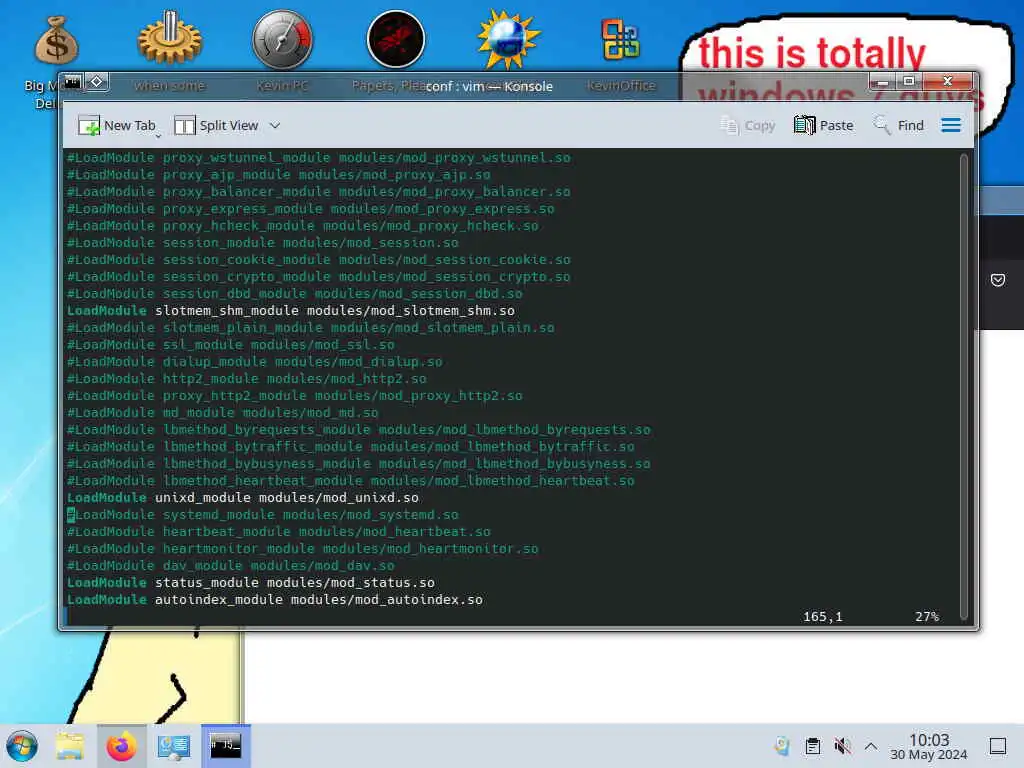This screenshot has width=1024, height=768.
Task: Minimize the Konsole window
Action: 882,82
